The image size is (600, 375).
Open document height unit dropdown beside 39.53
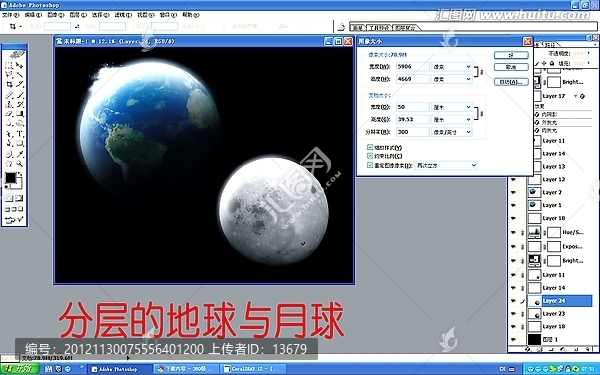coord(468,119)
